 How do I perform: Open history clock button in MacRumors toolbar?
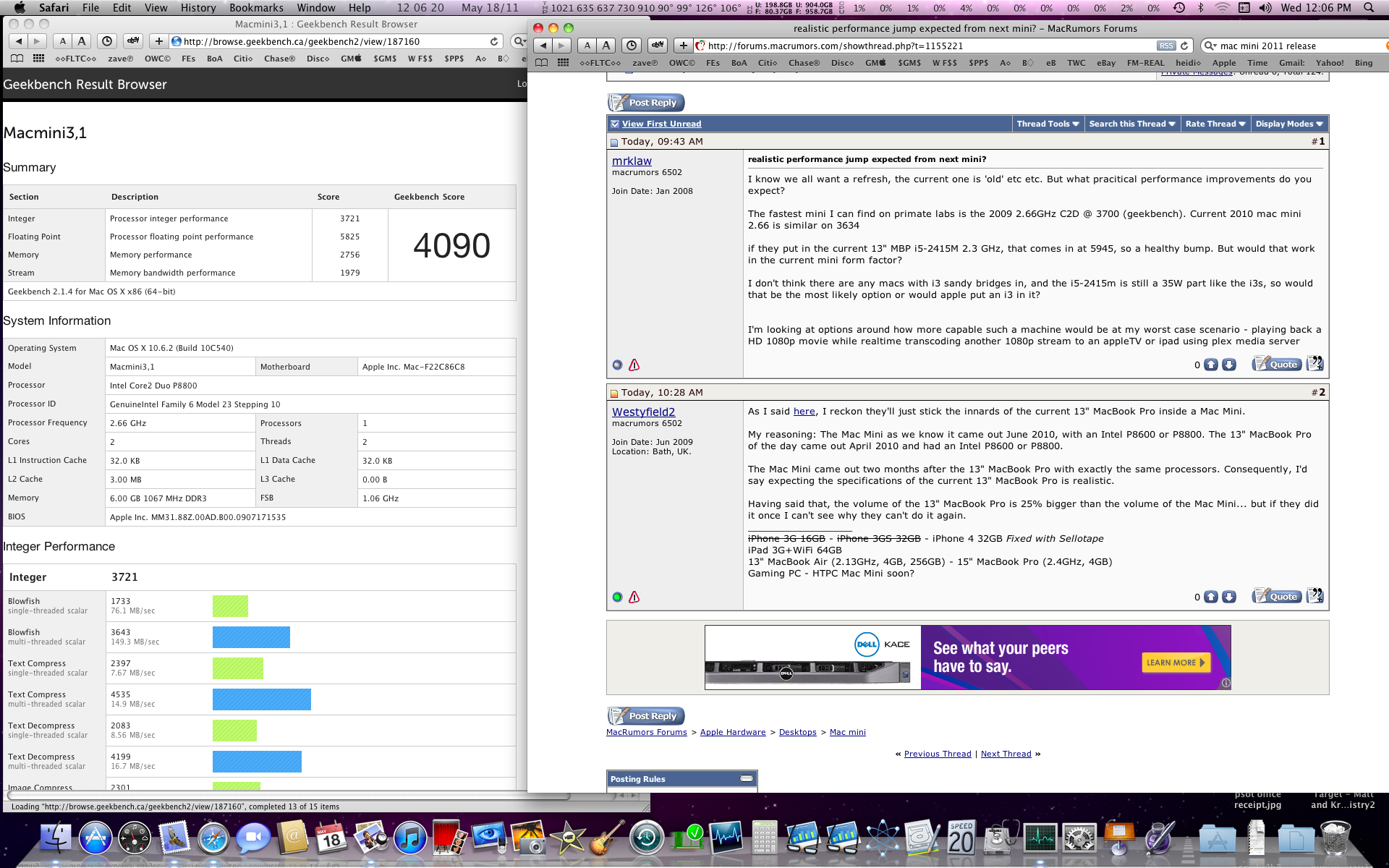[x=632, y=46]
